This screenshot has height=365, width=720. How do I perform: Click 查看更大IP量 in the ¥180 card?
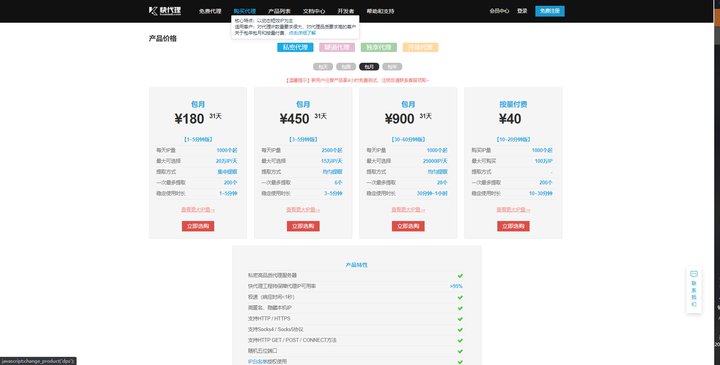(x=198, y=209)
